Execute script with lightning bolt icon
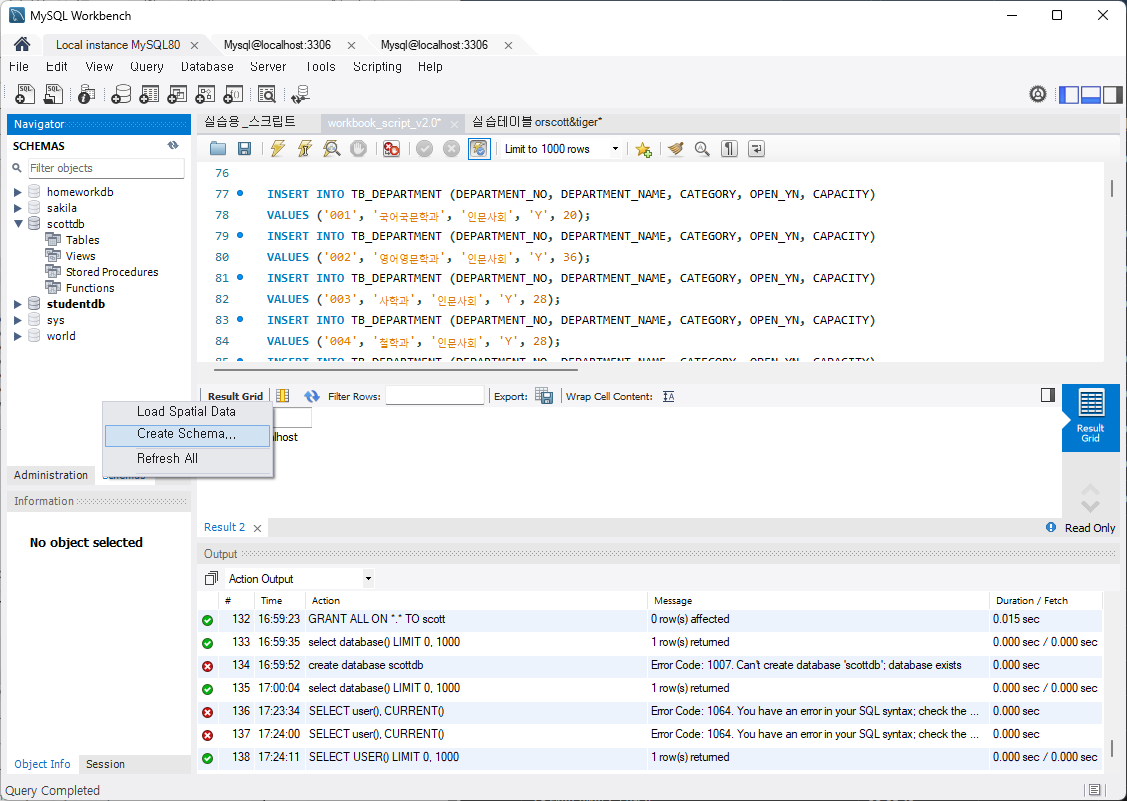1127x801 pixels. 277,149
